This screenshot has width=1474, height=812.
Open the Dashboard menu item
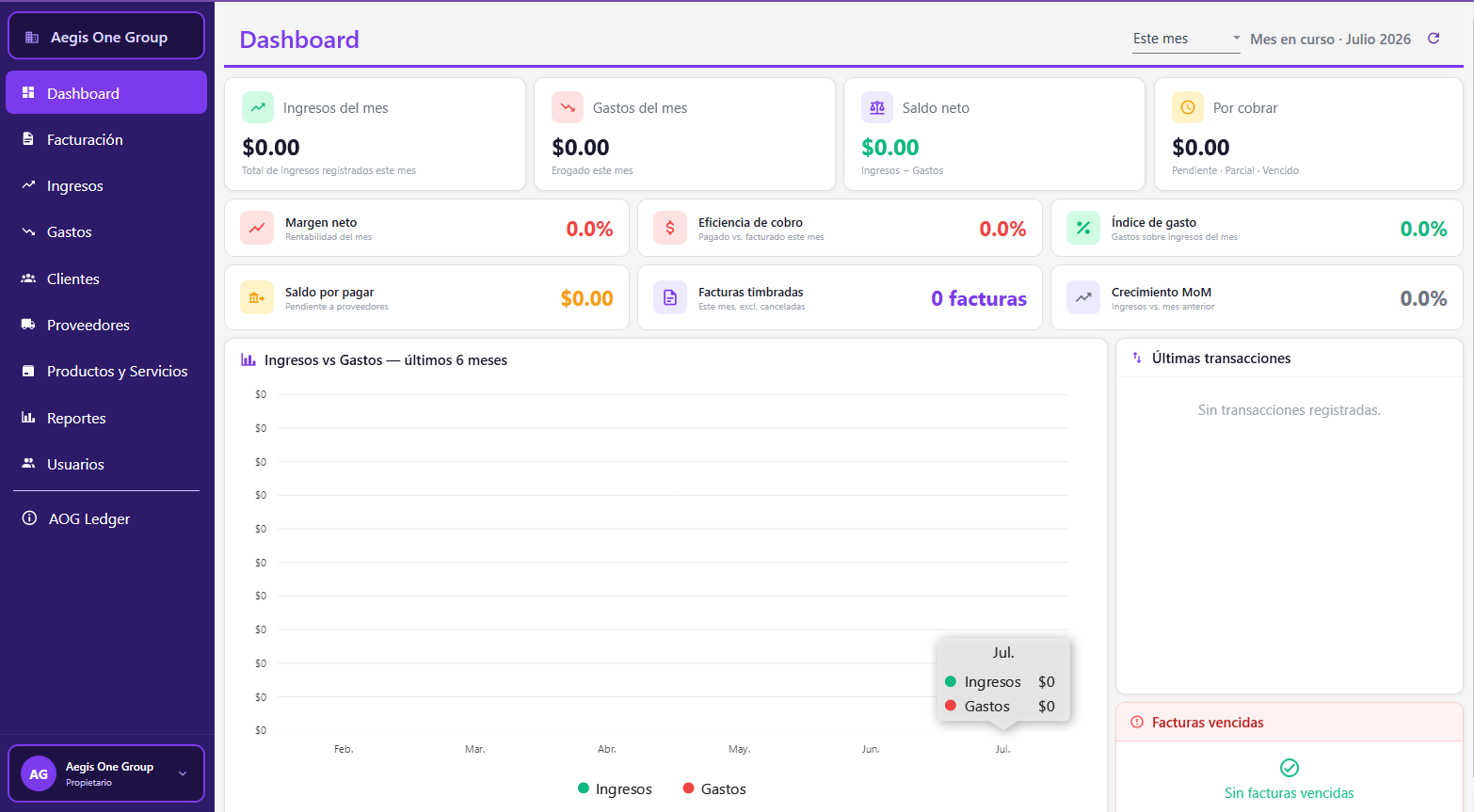pos(106,93)
